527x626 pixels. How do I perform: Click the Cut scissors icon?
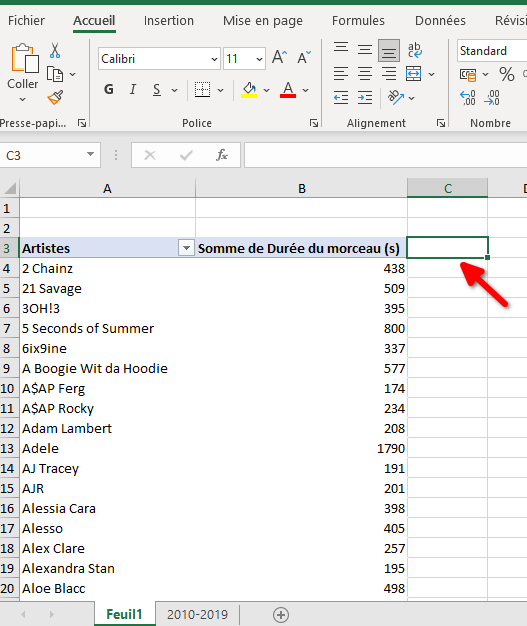coord(55,51)
